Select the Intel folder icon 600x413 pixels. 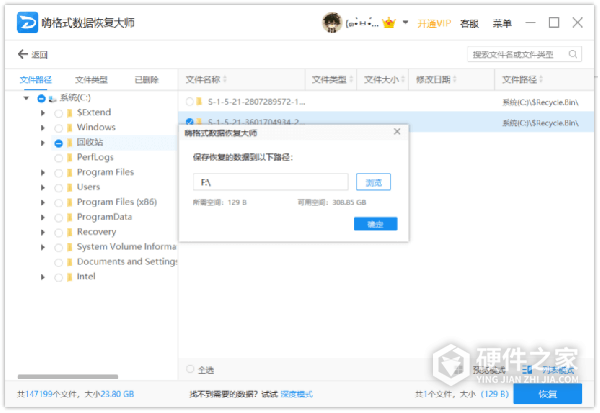pos(69,277)
